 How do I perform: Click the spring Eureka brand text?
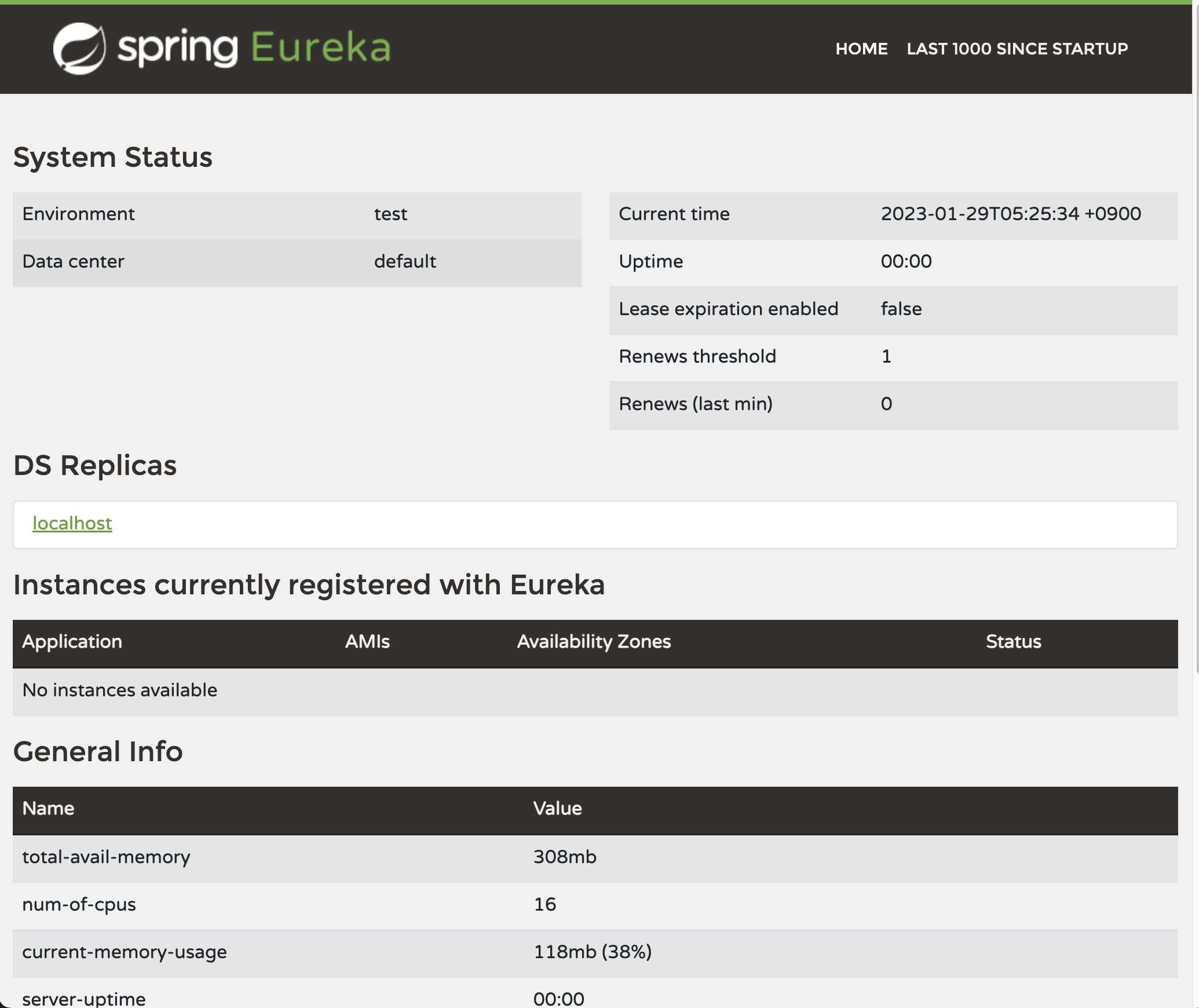point(255,48)
